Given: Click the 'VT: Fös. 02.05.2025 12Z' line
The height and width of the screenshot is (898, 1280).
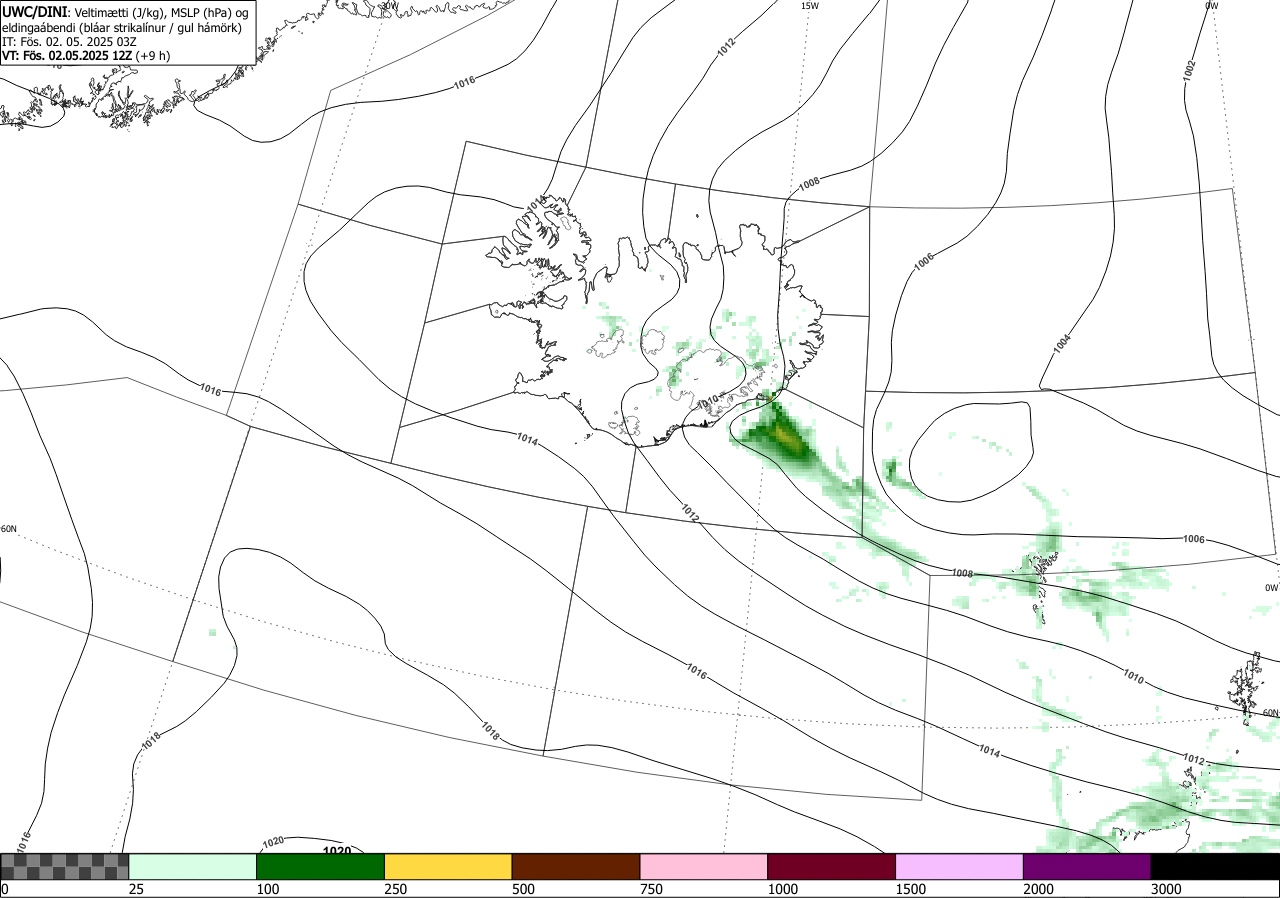Looking at the screenshot, I should click(86, 56).
